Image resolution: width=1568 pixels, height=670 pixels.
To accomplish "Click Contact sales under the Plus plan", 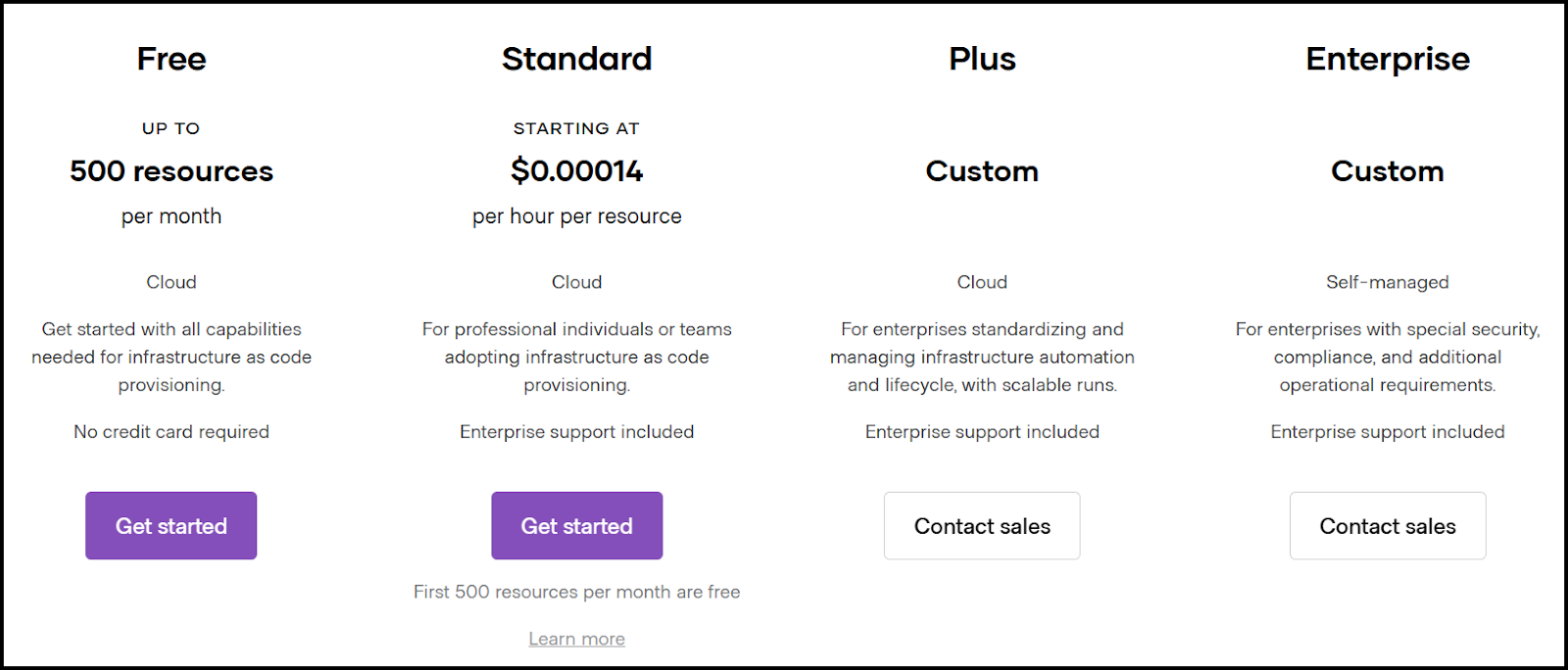I will pyautogui.click(x=981, y=526).
